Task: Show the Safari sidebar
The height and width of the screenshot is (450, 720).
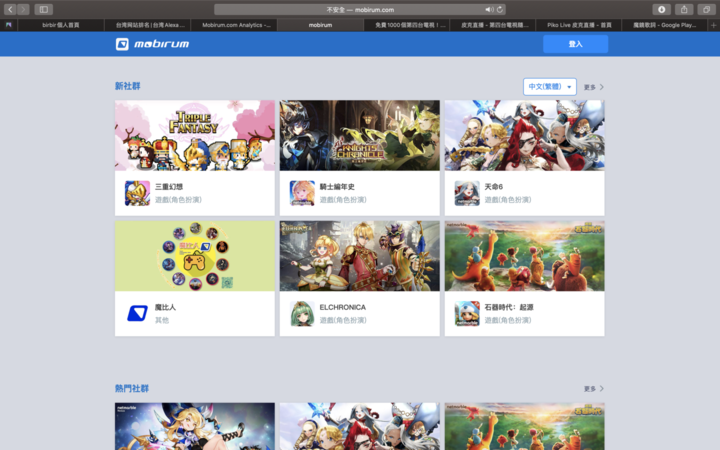Action: pyautogui.click(x=44, y=9)
